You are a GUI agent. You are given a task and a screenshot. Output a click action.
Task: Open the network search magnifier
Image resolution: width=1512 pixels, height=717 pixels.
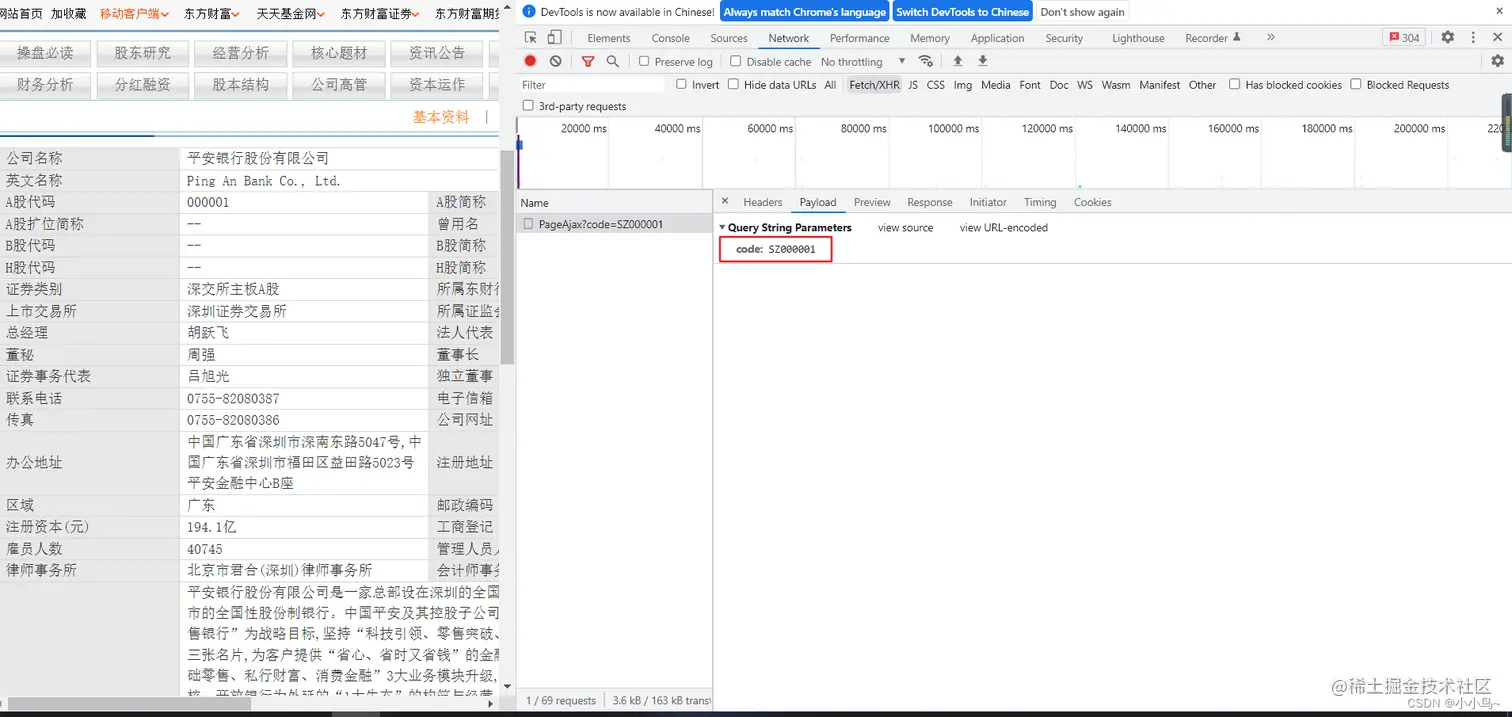(x=613, y=61)
